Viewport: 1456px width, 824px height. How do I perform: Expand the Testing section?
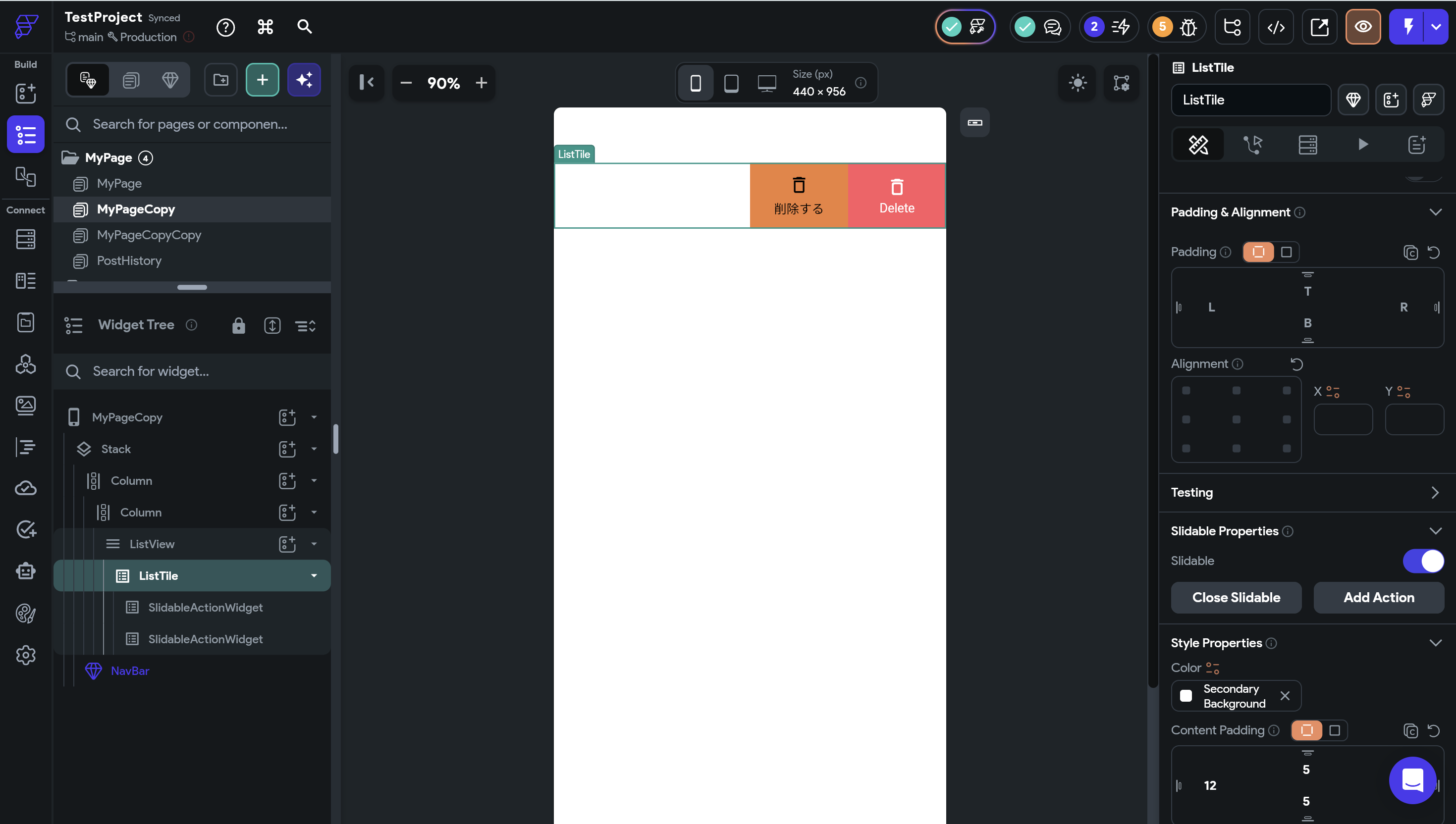pos(1435,492)
